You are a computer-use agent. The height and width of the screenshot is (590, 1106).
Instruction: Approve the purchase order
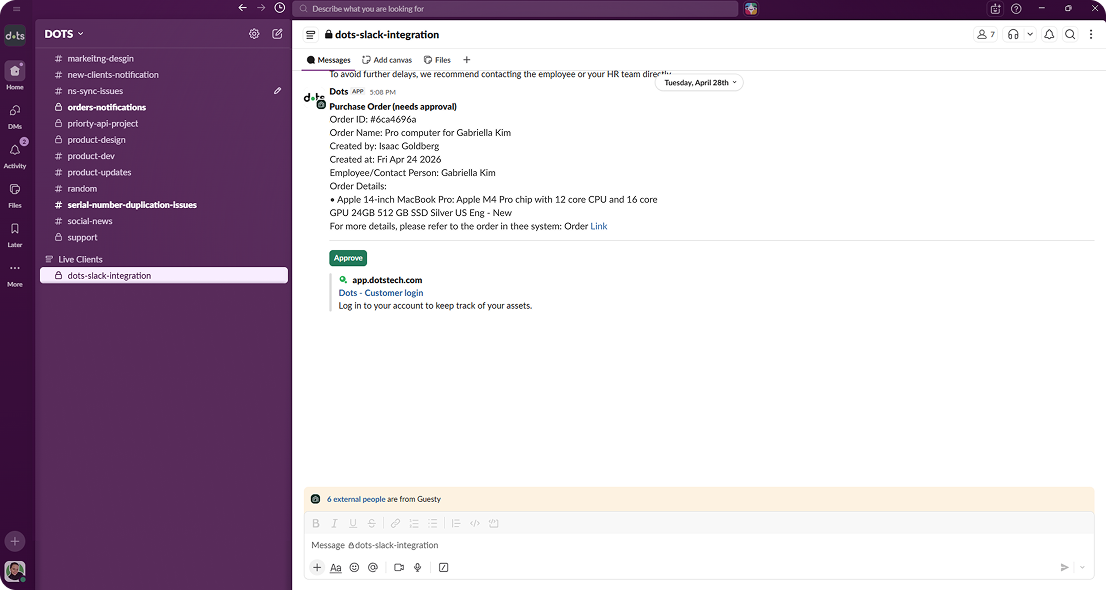[x=348, y=258]
